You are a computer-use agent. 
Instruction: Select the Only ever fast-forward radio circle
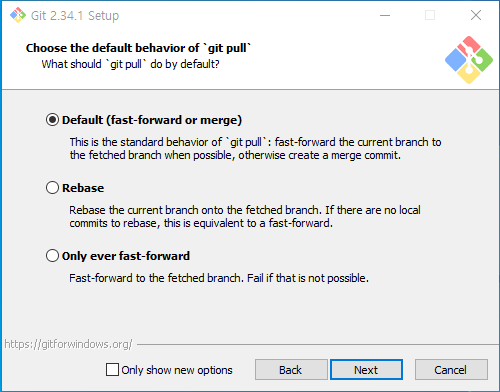tap(52, 256)
